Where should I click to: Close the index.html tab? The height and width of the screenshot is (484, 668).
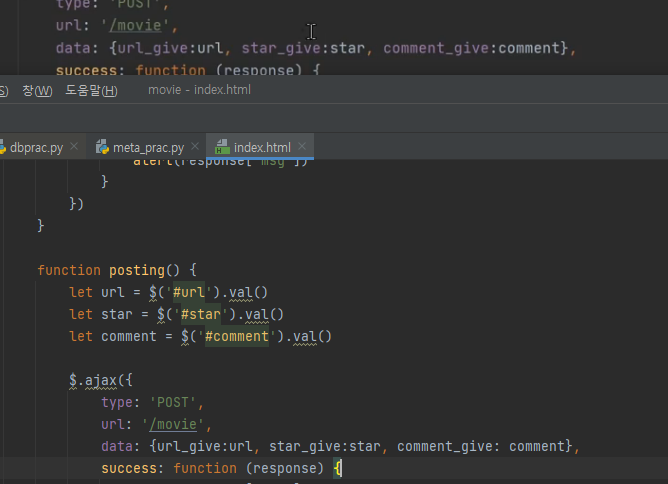click(x=302, y=146)
